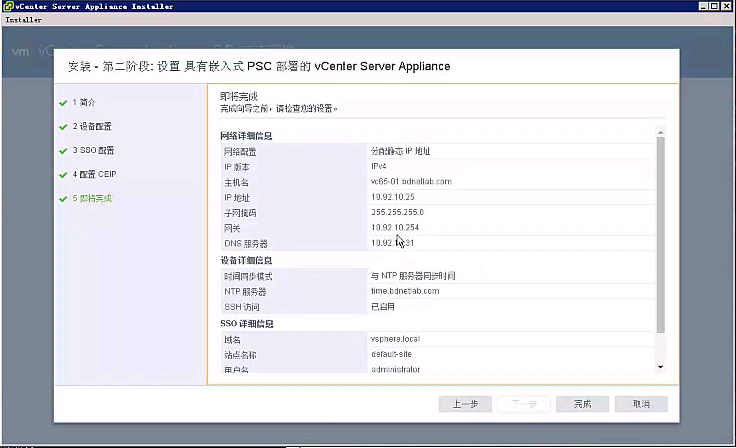Image resolution: width=736 pixels, height=448 pixels.
Task: Select NTP server value time.bdnetlab.com
Action: pyautogui.click(x=405, y=291)
